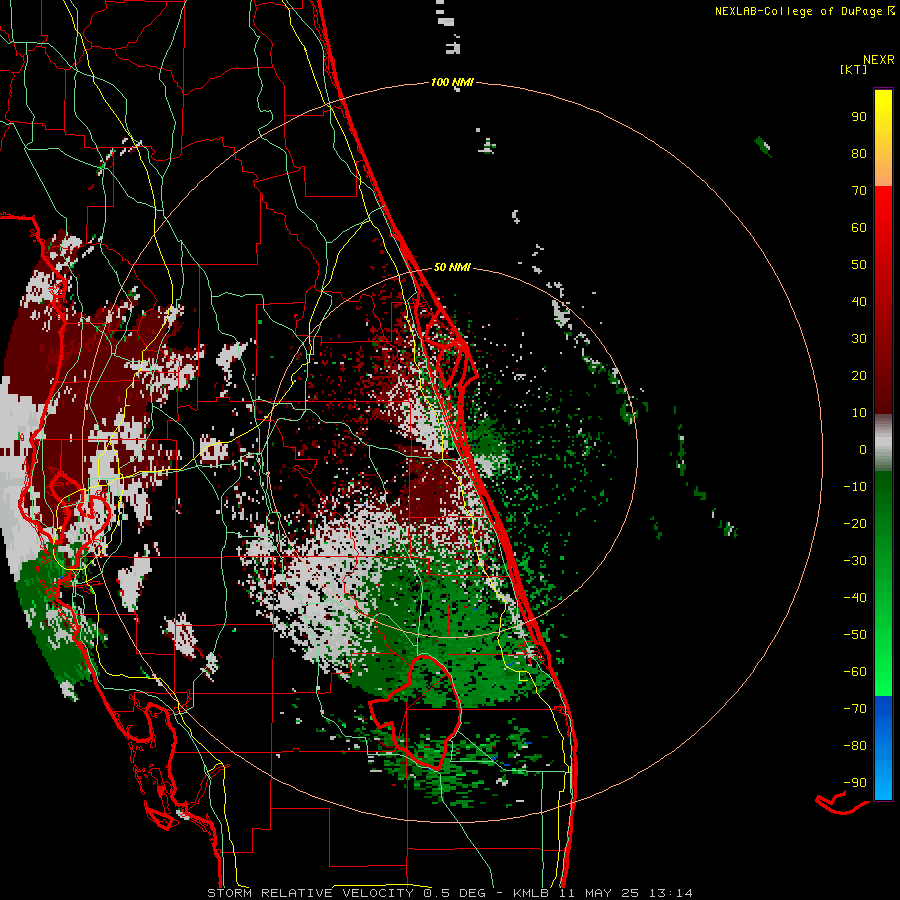
Task: Click the 90 knot scale value
Action: pos(859,117)
